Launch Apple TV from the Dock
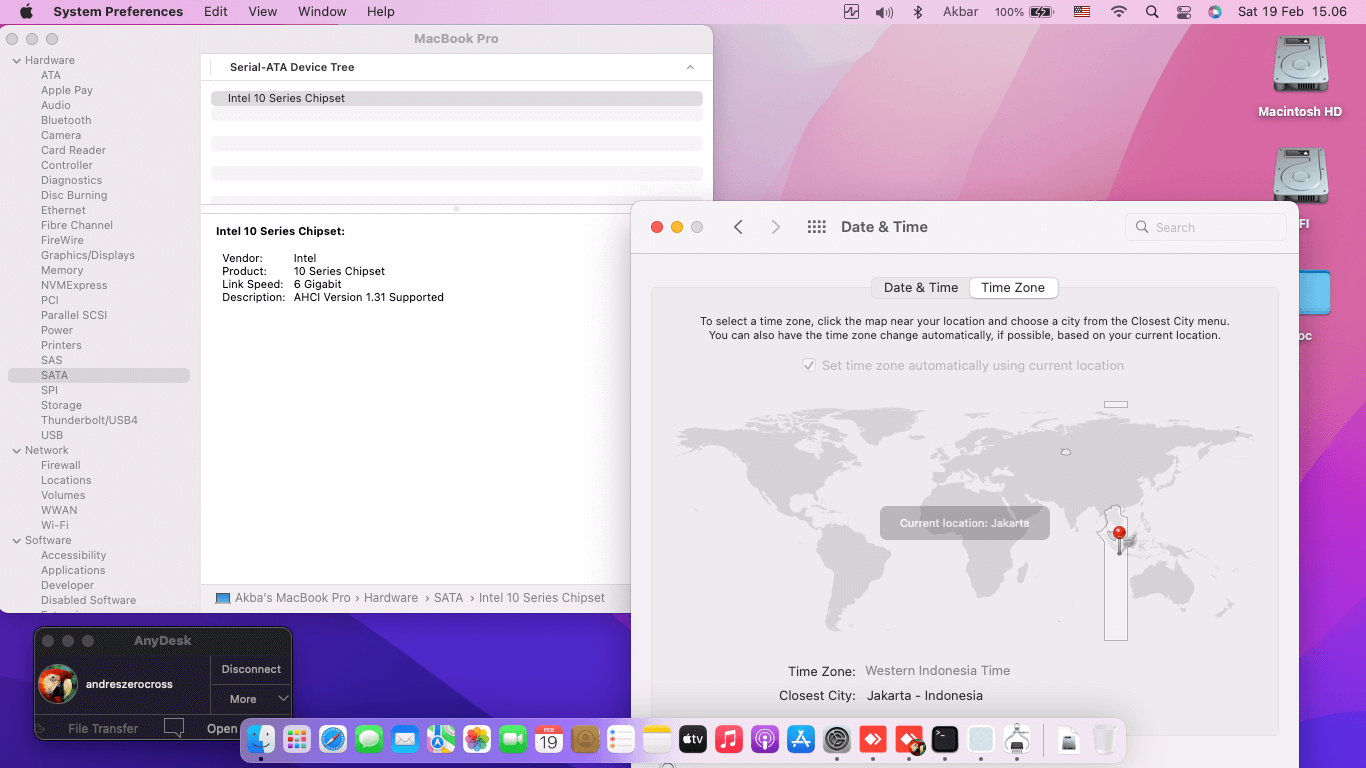Viewport: 1366px width, 768px height. tap(693, 739)
